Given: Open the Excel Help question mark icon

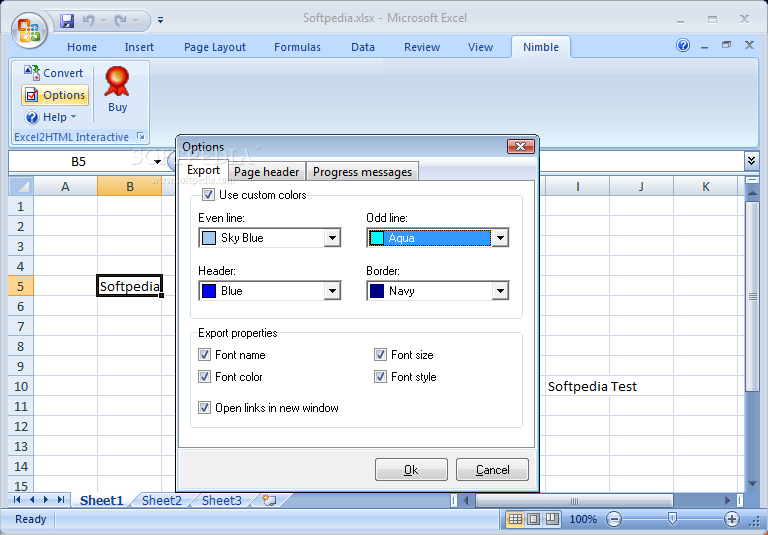Looking at the screenshot, I should click(683, 46).
